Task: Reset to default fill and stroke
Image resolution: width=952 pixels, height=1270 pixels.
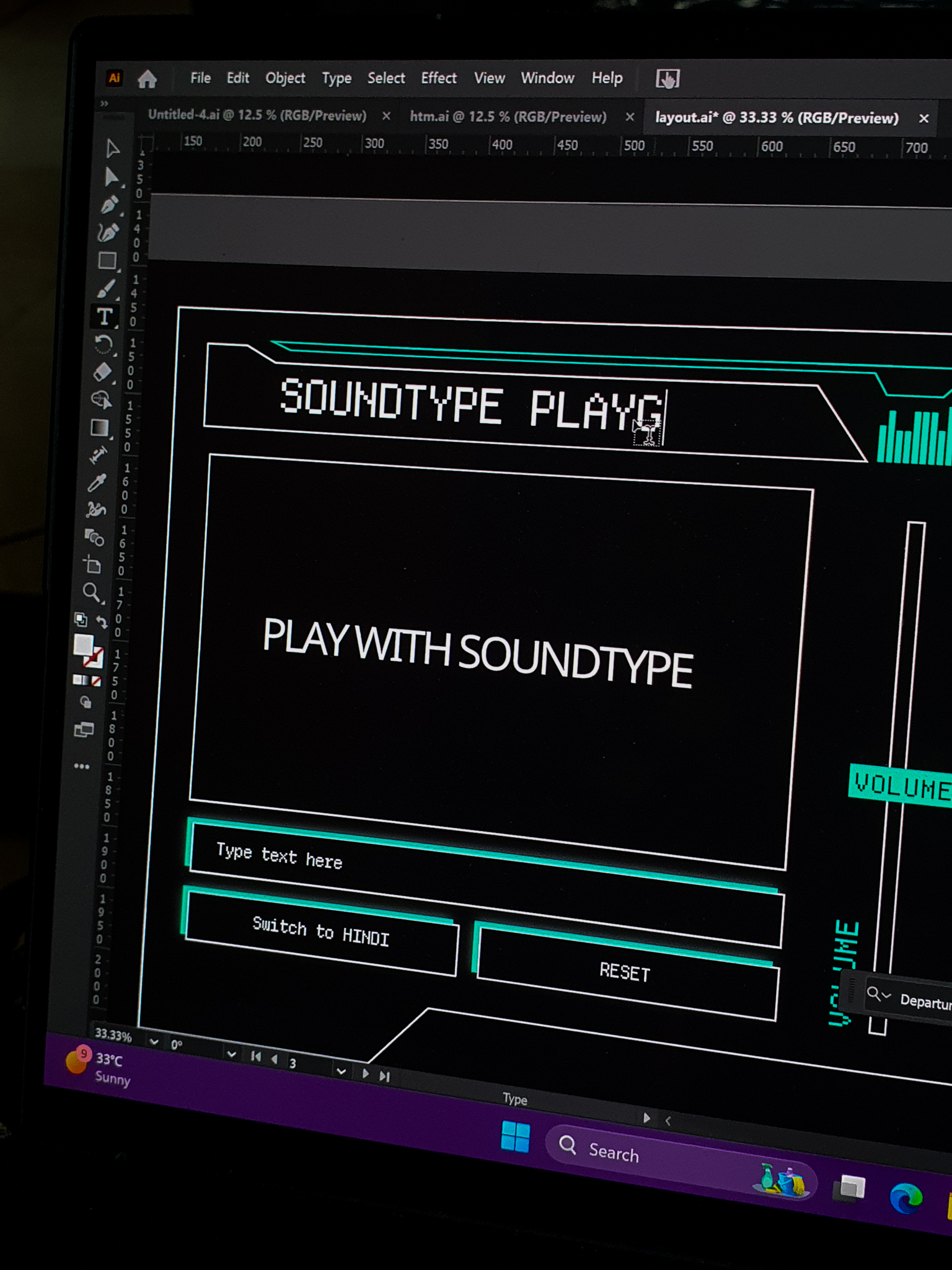Action: click(x=81, y=619)
